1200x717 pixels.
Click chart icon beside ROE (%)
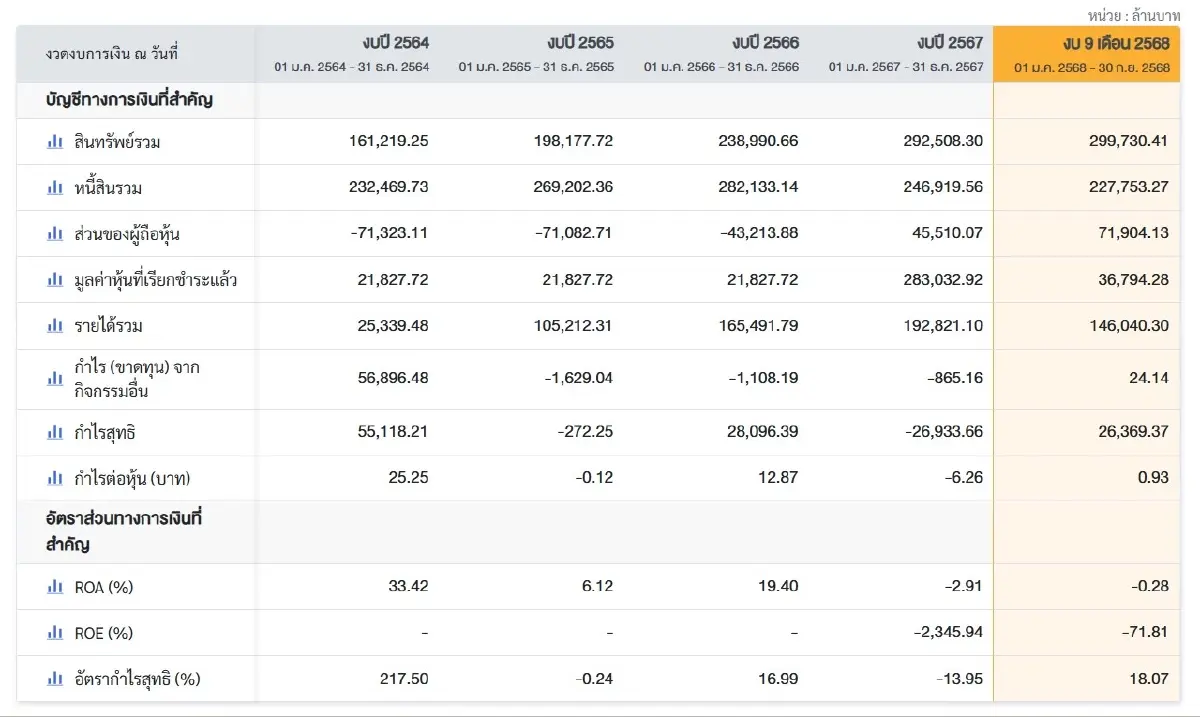point(55,633)
